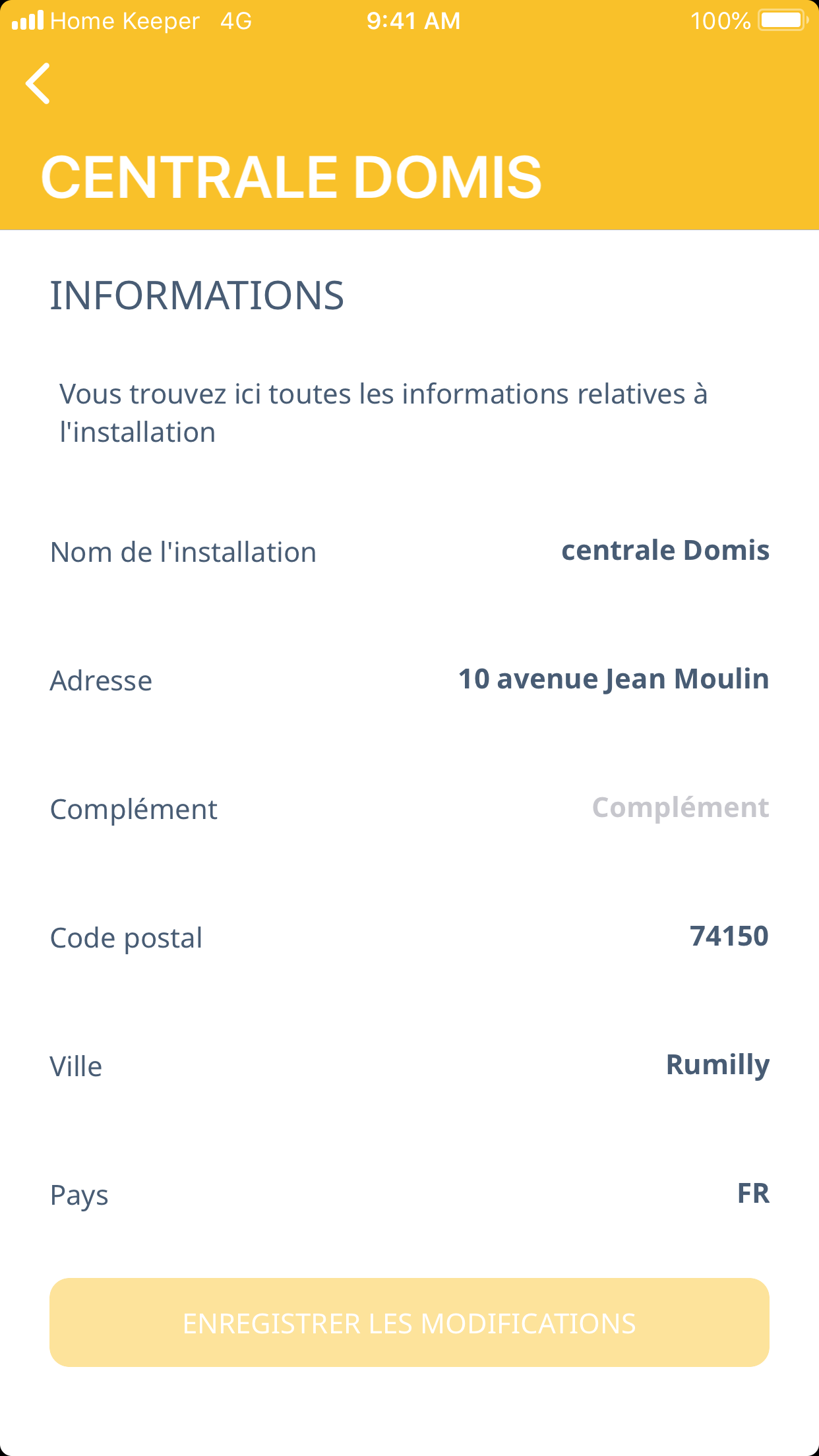Tap the battery icon in status bar
Viewport: 819px width, 1456px height.
783,20
